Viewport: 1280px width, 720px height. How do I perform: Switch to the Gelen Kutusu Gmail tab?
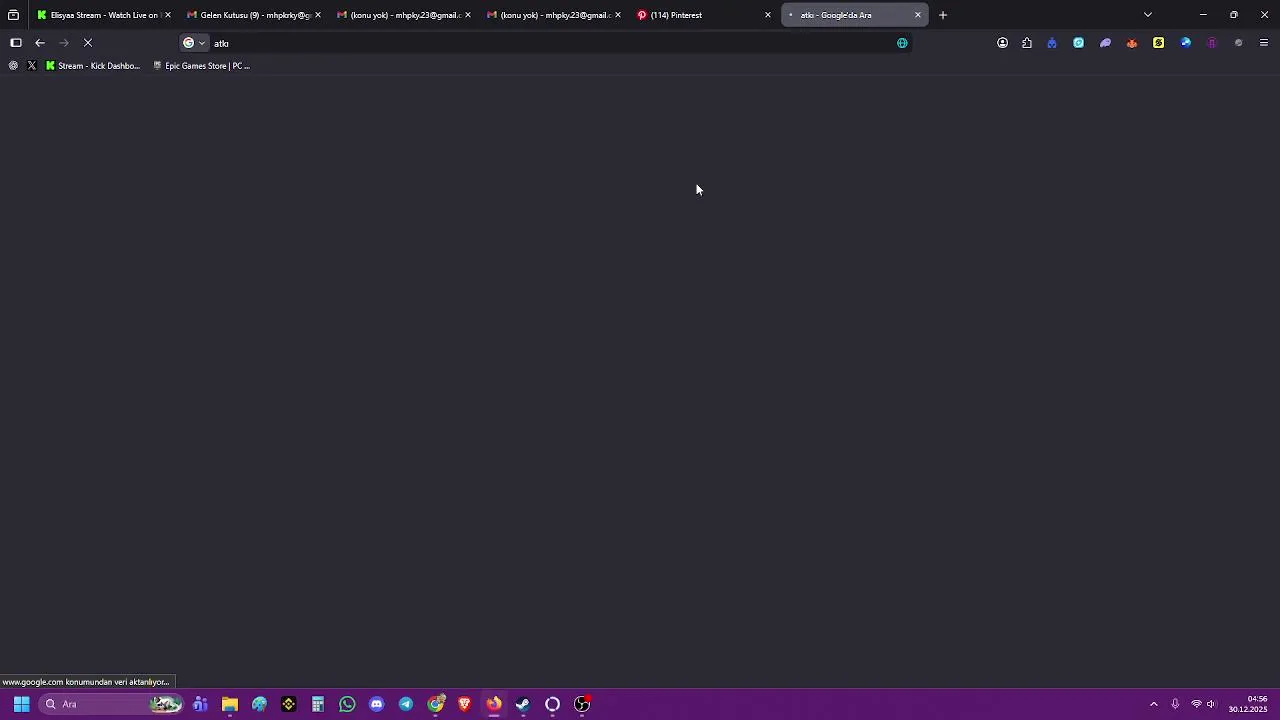254,15
